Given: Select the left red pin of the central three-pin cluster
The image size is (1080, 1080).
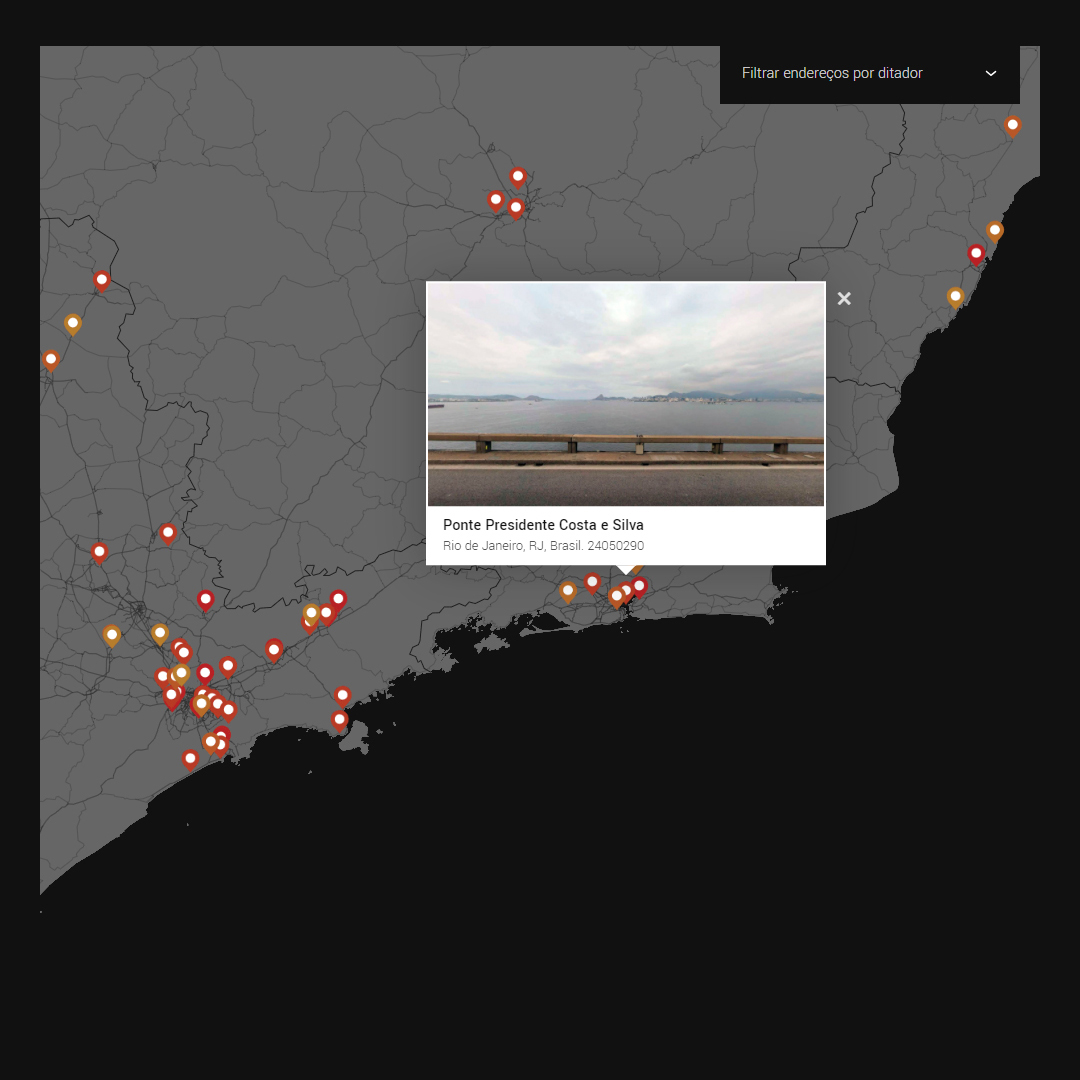Looking at the screenshot, I should pos(495,201).
